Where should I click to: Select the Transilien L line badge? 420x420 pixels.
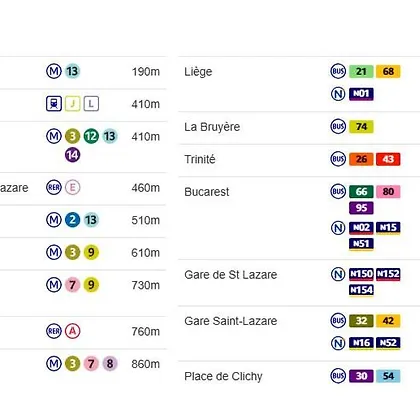[x=91, y=104]
